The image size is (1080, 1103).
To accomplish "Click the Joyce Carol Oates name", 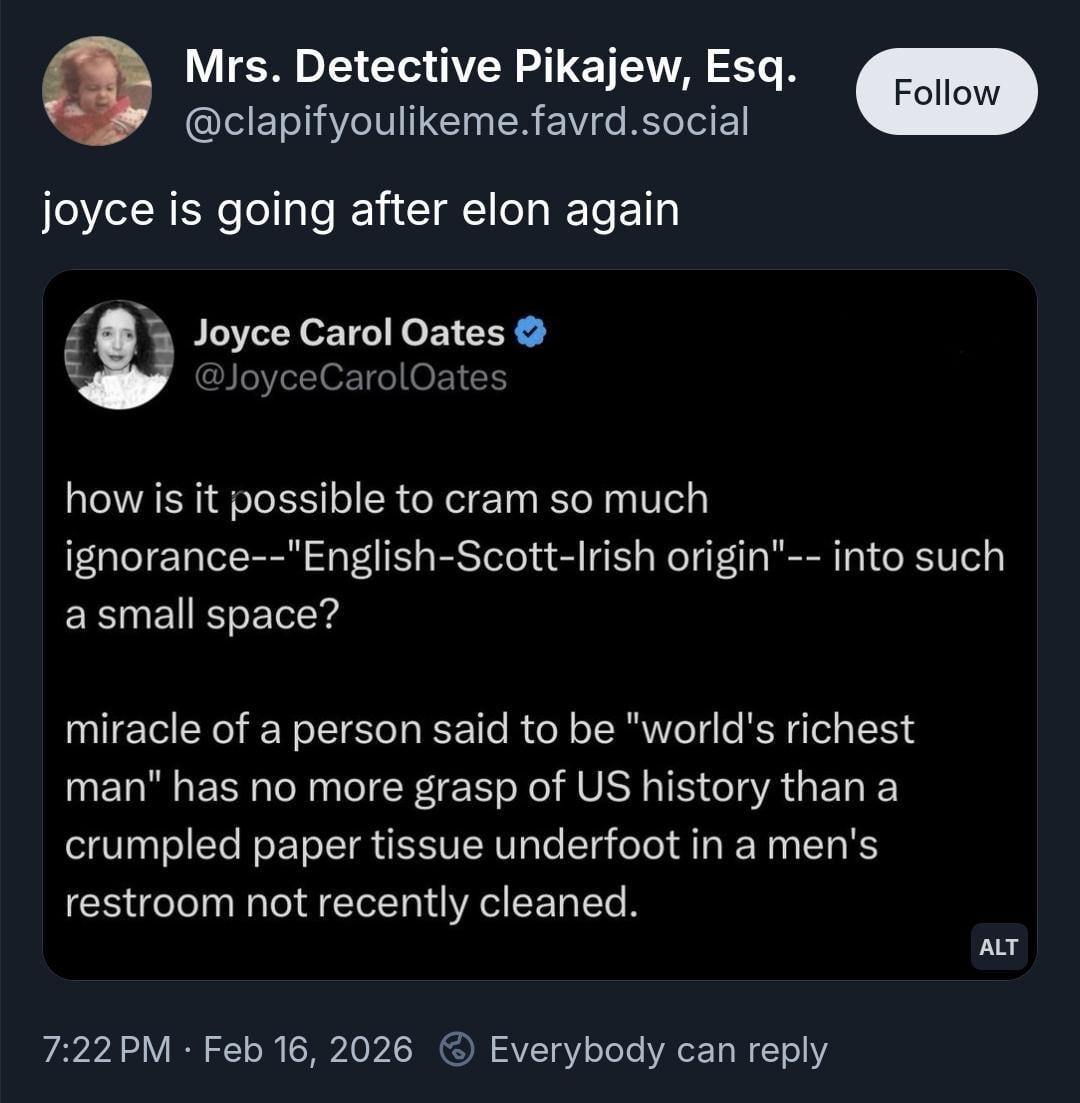I will (348, 333).
